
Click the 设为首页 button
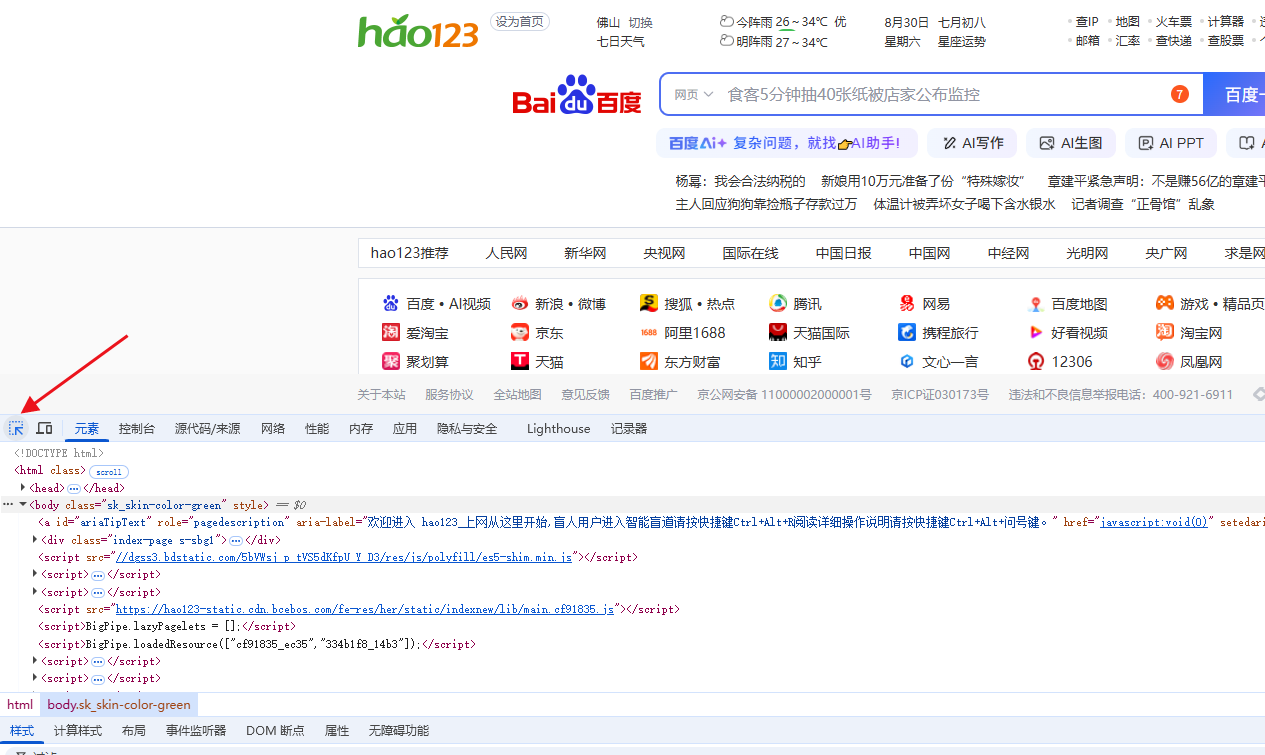tap(520, 22)
